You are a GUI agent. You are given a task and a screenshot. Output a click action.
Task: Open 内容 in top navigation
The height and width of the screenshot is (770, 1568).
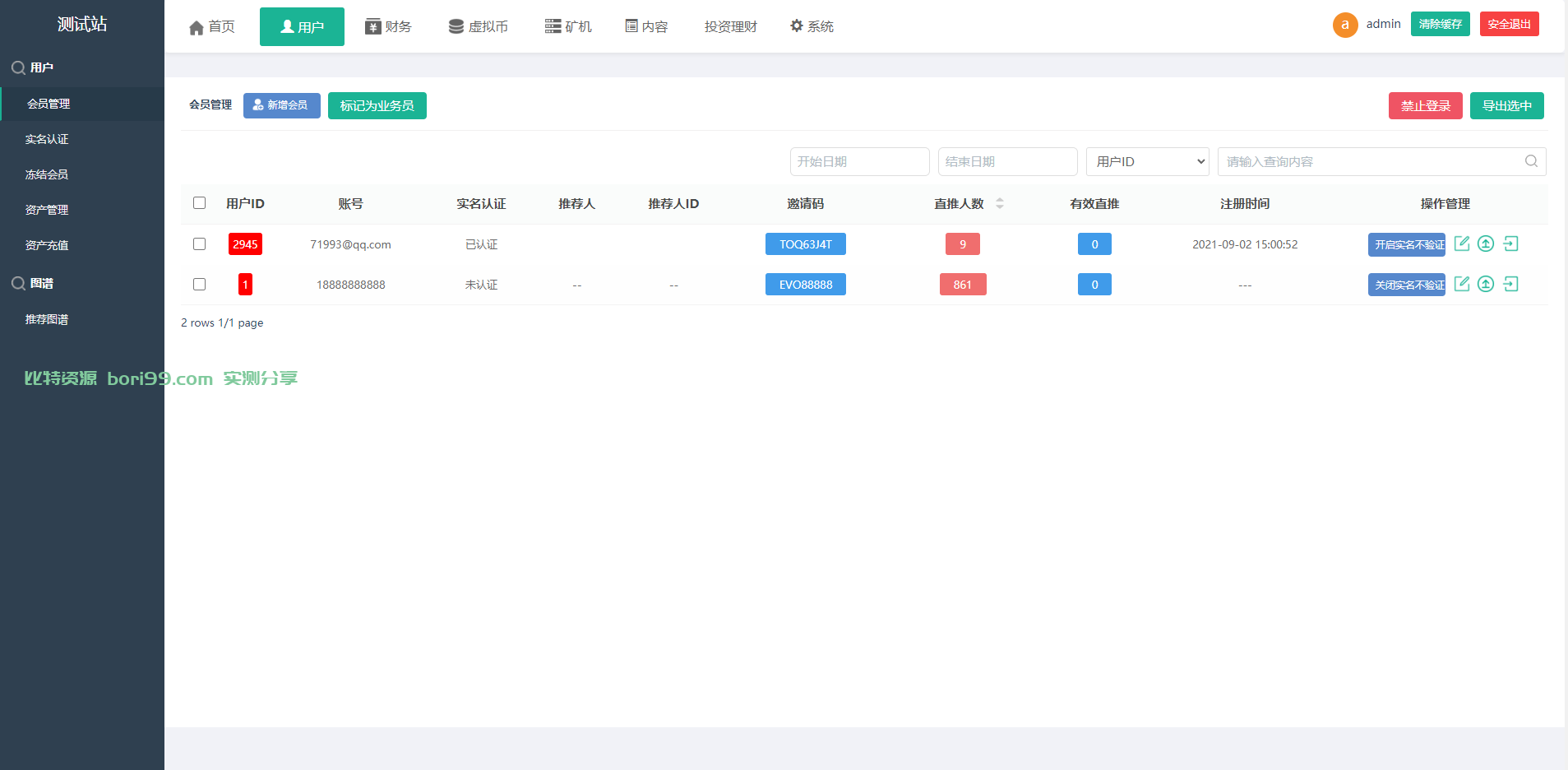646,27
